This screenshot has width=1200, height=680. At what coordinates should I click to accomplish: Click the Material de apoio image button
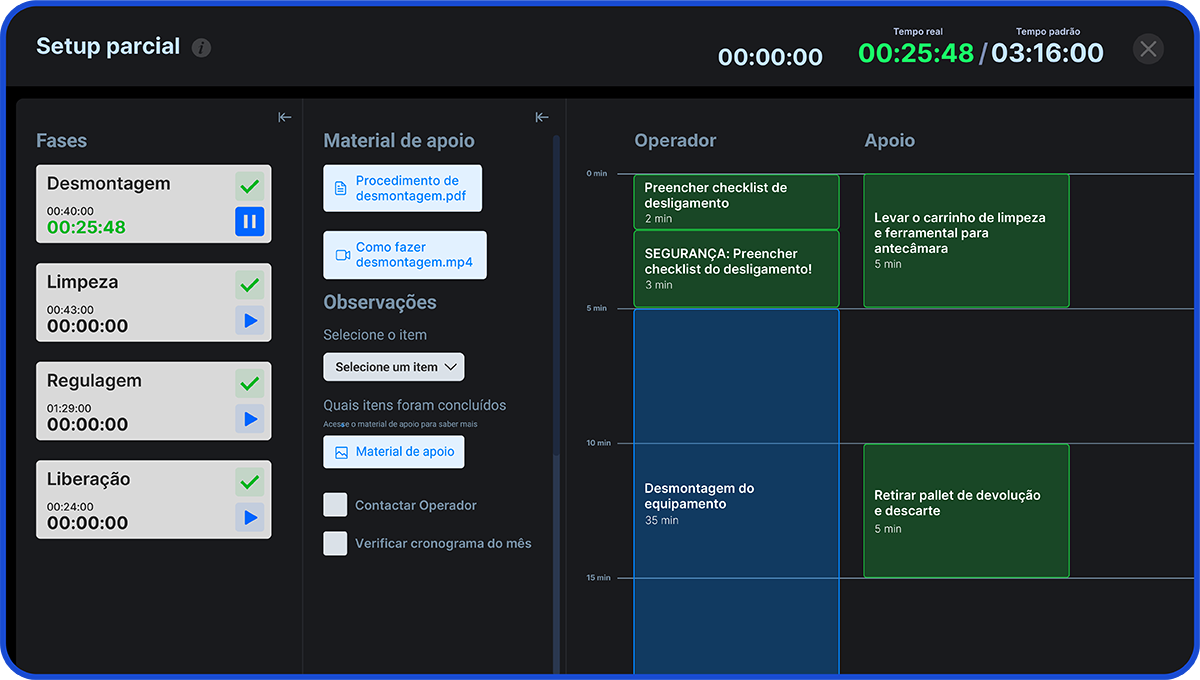tap(394, 452)
